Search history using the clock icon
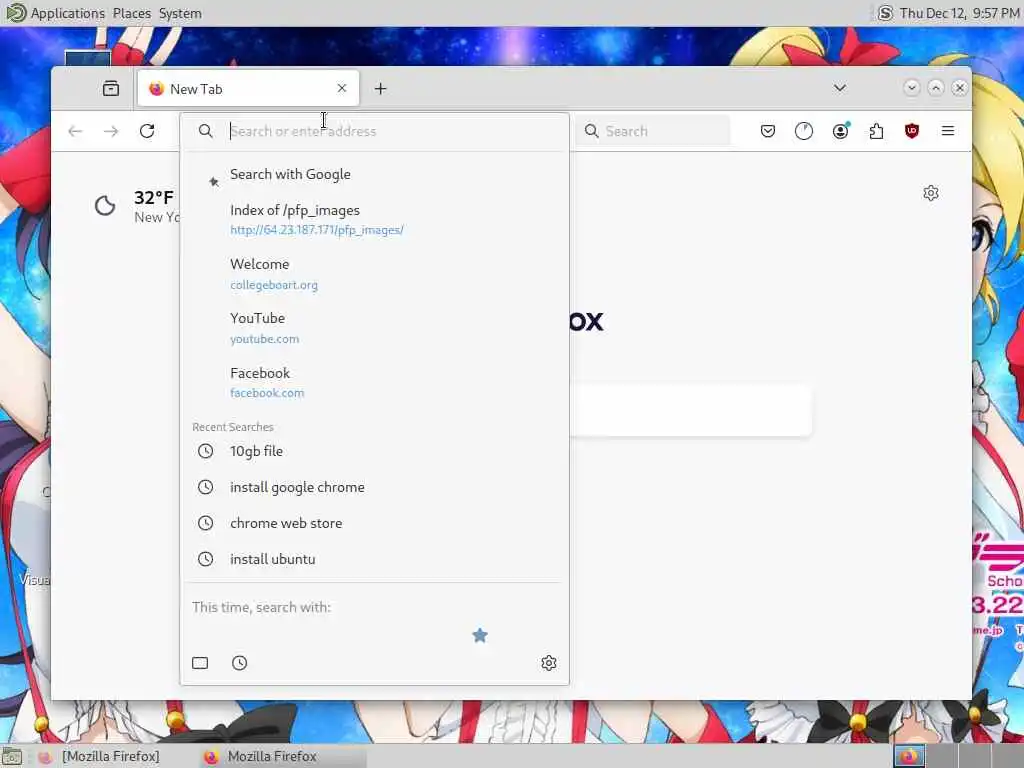This screenshot has width=1024, height=768. click(x=240, y=663)
